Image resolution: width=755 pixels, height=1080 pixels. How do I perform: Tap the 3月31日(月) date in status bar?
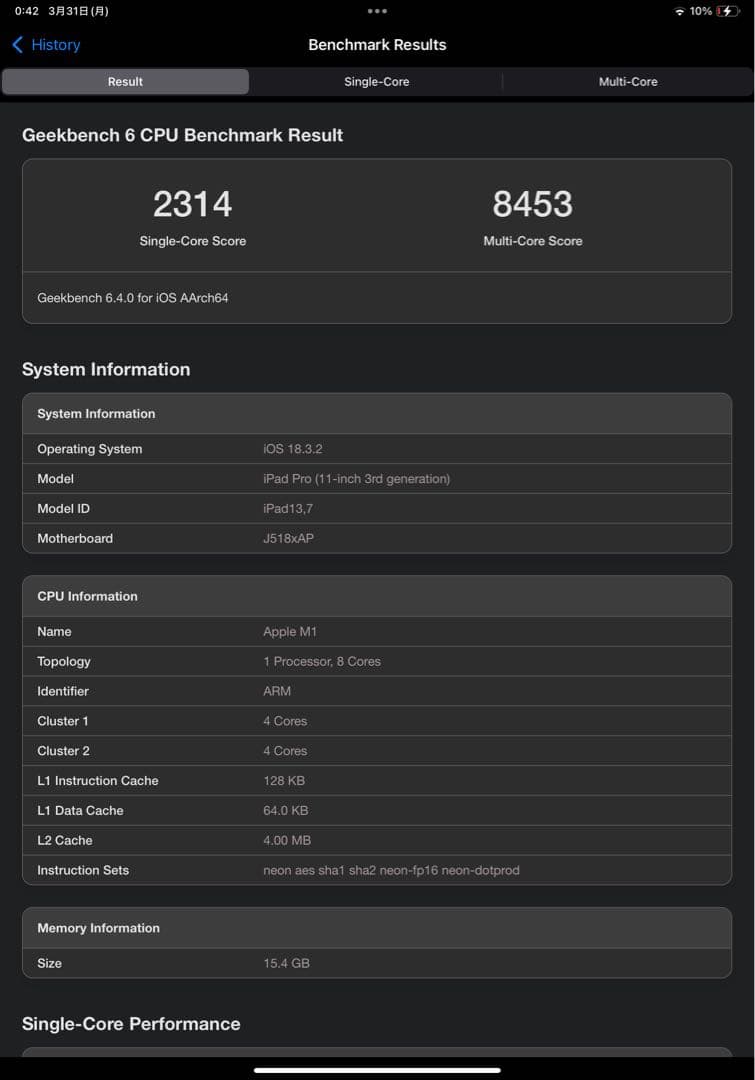tap(79, 11)
